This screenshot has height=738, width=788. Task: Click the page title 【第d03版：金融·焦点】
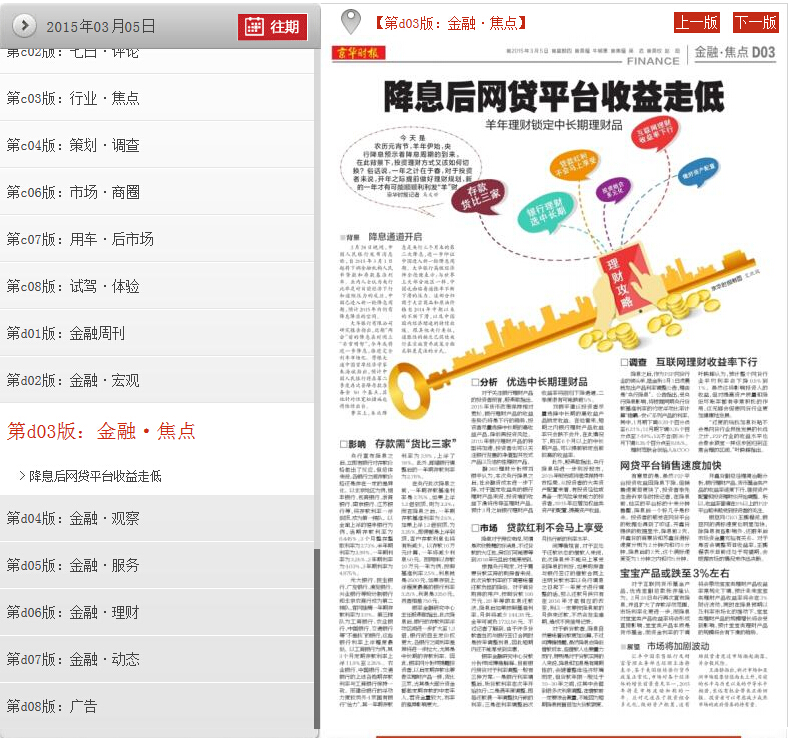point(451,23)
